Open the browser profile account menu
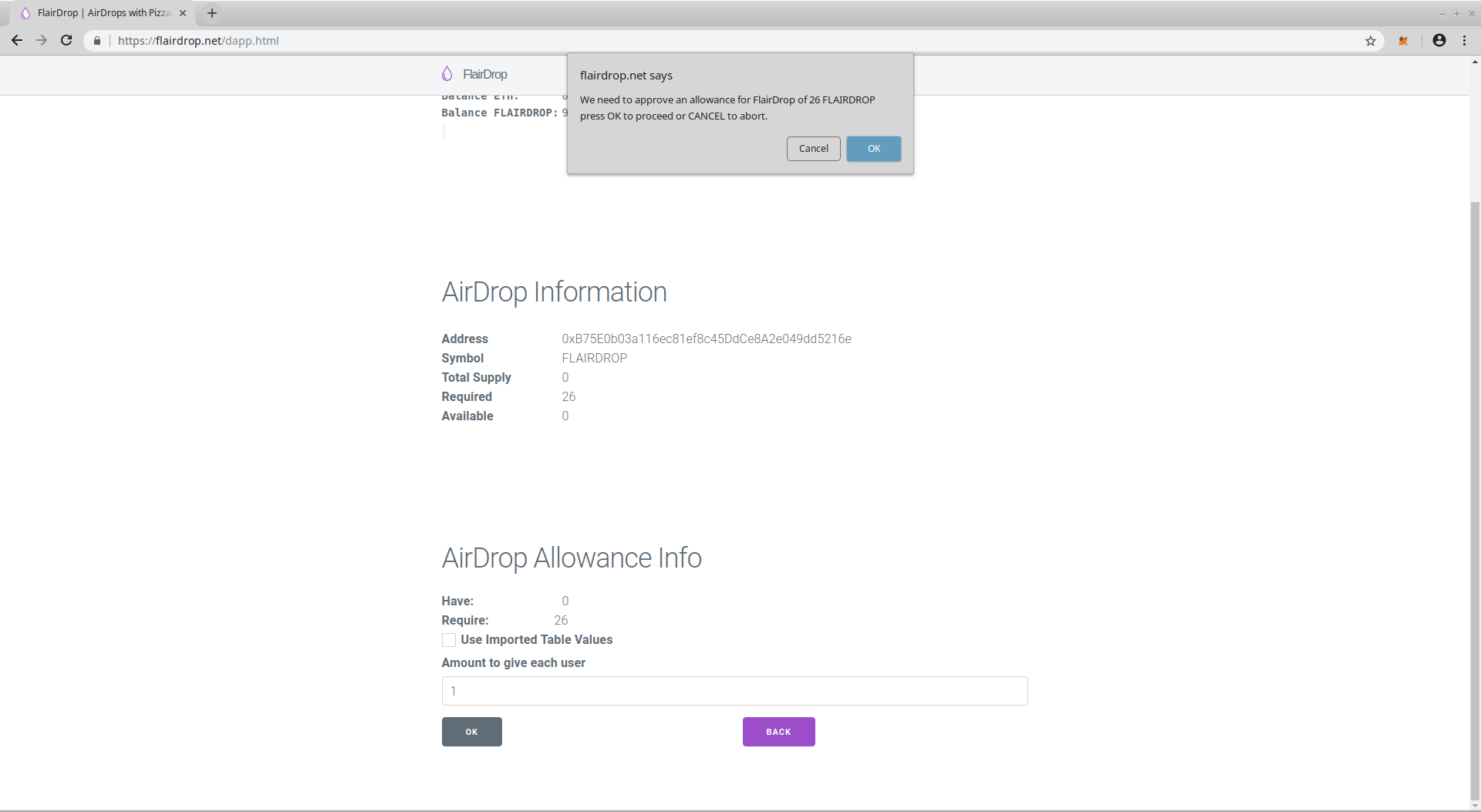1481x812 pixels. tap(1439, 41)
